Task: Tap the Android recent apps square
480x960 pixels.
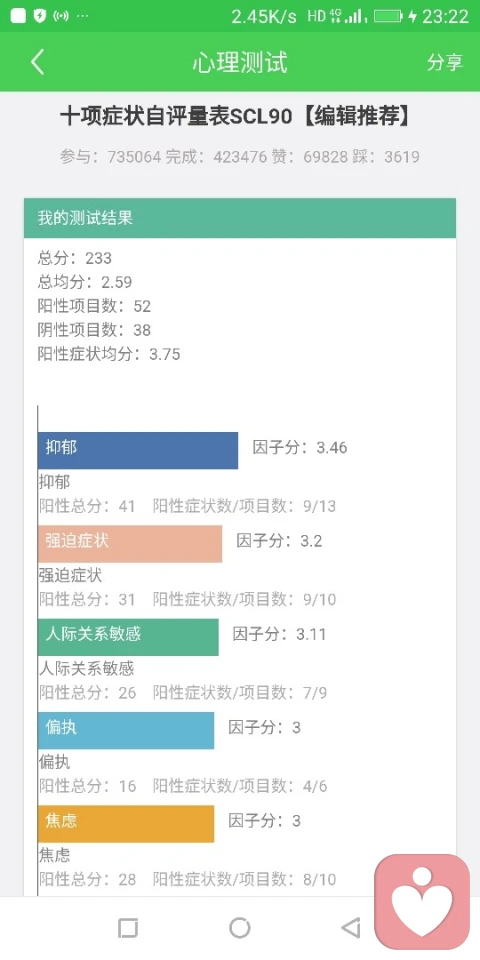Action: click(127, 928)
